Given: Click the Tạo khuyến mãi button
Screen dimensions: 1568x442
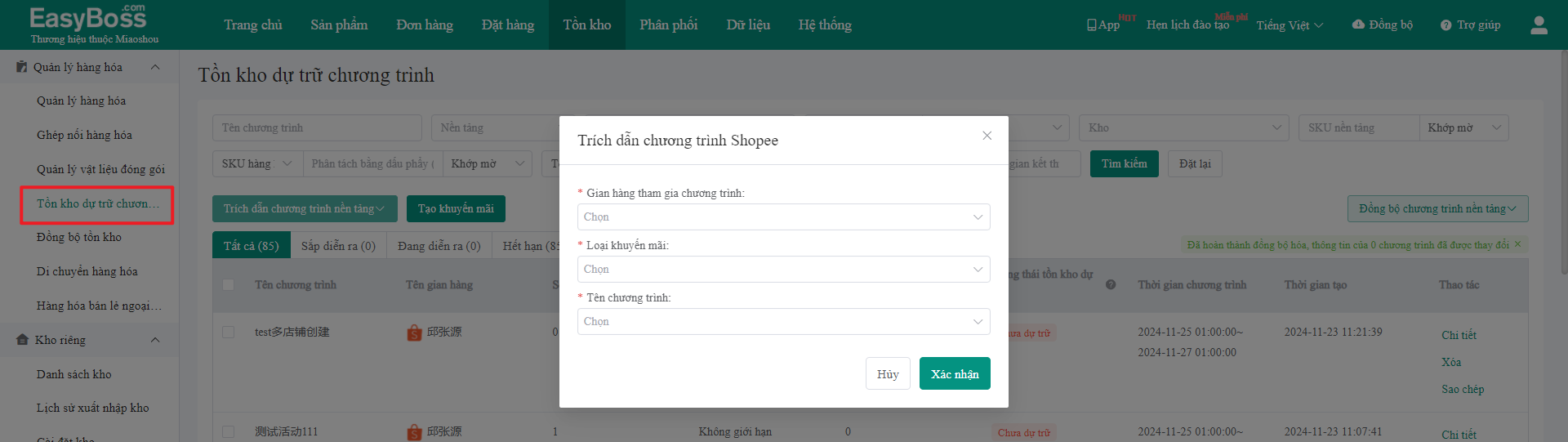Looking at the screenshot, I should 456,208.
